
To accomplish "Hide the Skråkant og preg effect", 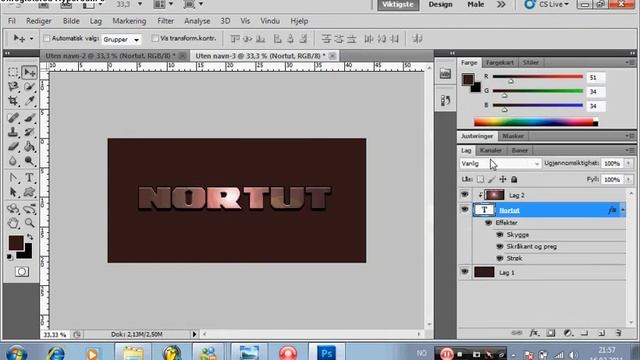I will (500, 247).
